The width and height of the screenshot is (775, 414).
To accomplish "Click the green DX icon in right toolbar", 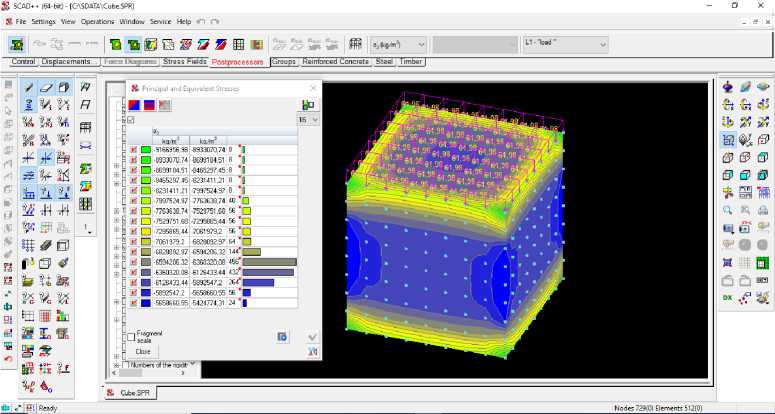I will point(728,298).
